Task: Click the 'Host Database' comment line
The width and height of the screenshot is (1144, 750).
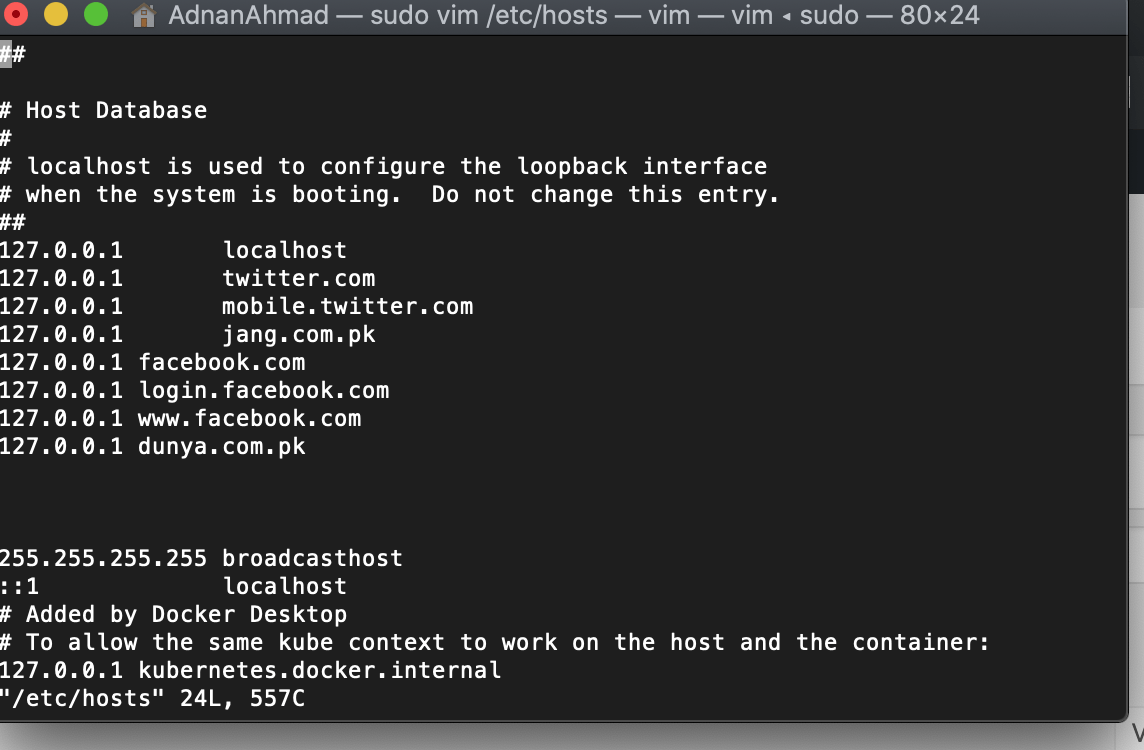Action: point(104,110)
